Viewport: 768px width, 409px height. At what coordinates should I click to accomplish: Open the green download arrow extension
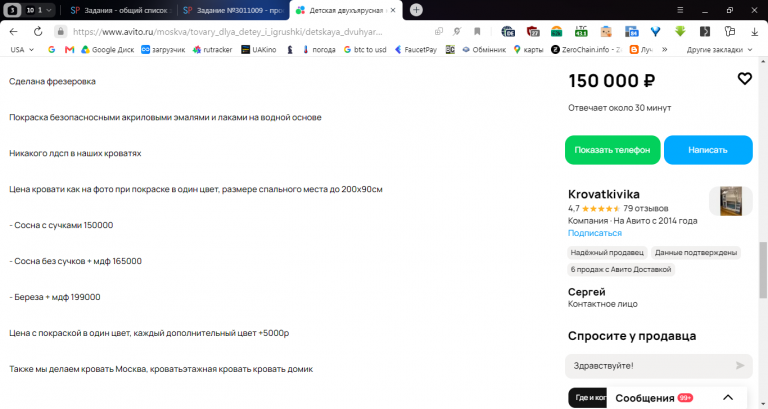pyautogui.click(x=680, y=32)
